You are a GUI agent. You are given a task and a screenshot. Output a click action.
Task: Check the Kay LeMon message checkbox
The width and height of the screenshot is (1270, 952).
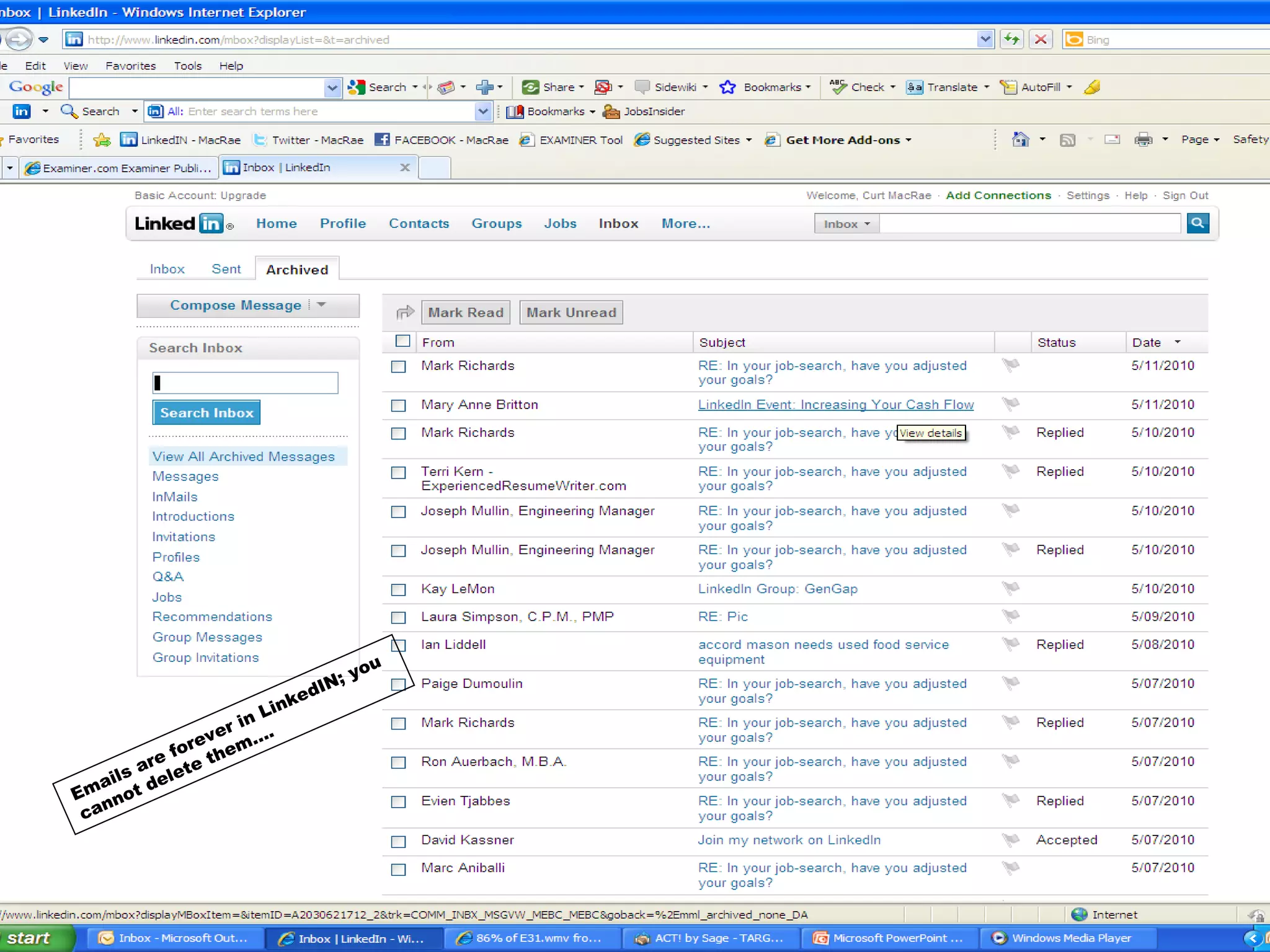pos(398,589)
